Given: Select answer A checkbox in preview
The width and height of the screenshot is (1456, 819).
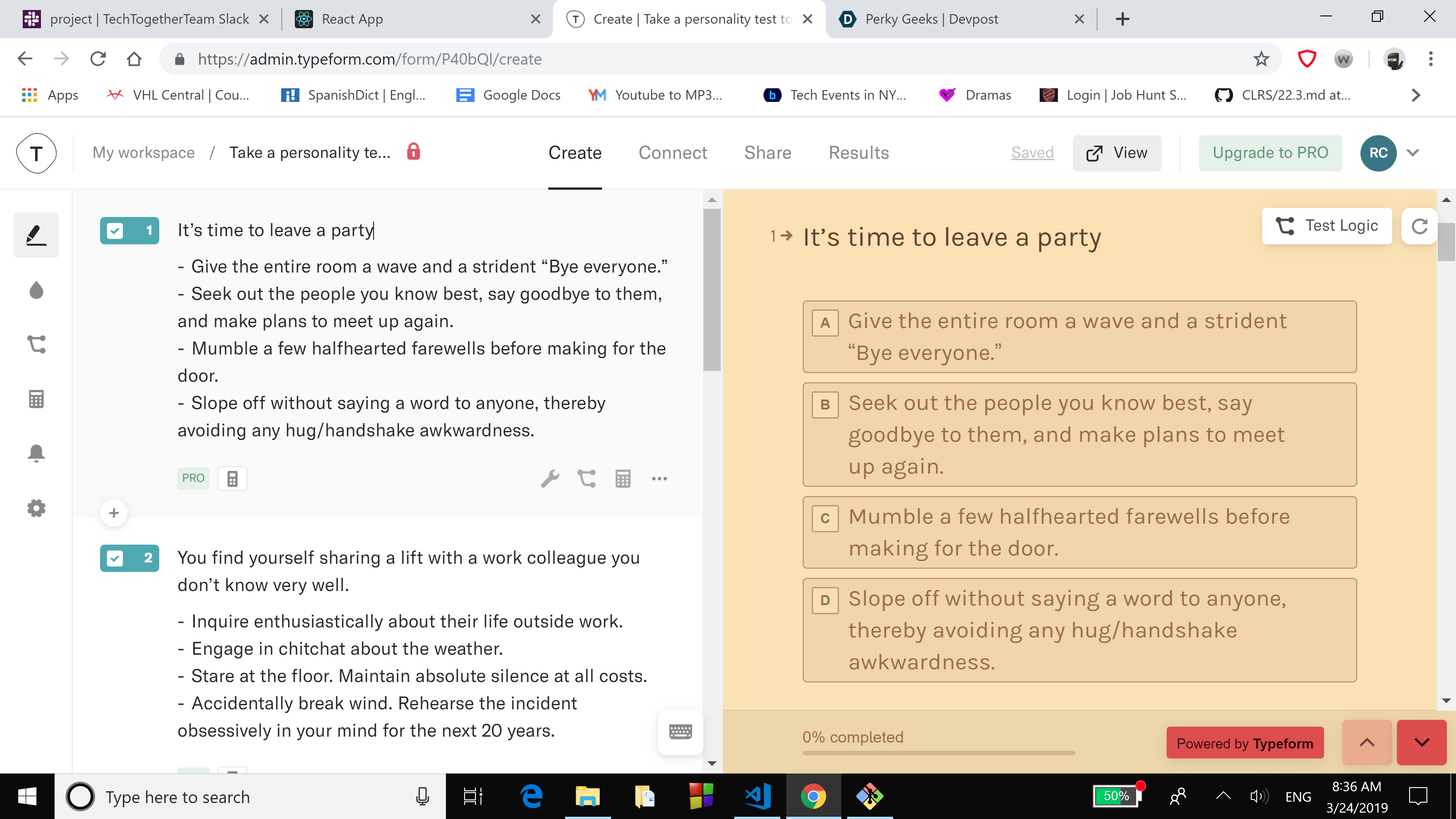Looking at the screenshot, I should click(825, 323).
